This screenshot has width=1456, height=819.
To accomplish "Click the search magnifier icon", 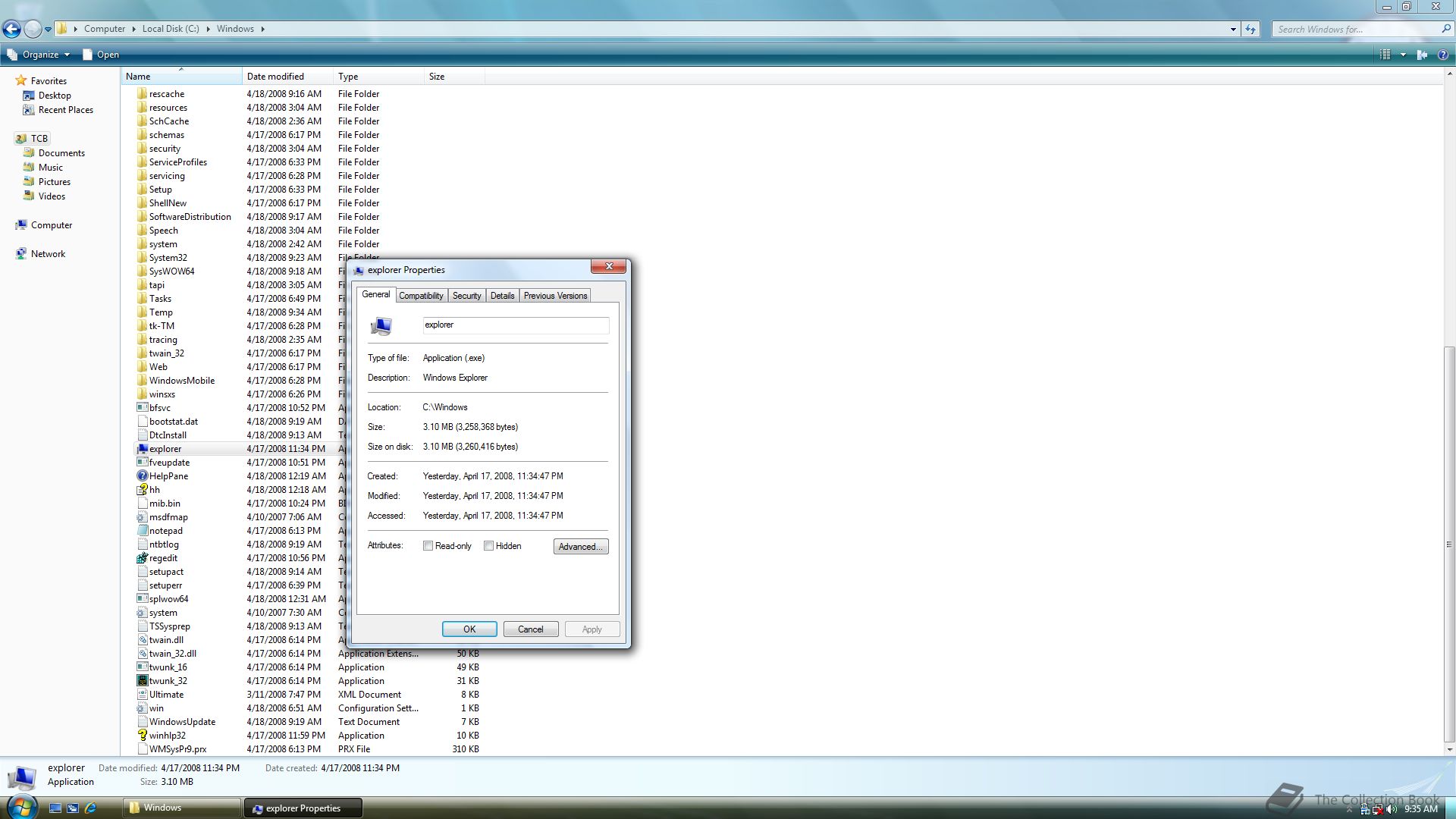I will (1445, 29).
